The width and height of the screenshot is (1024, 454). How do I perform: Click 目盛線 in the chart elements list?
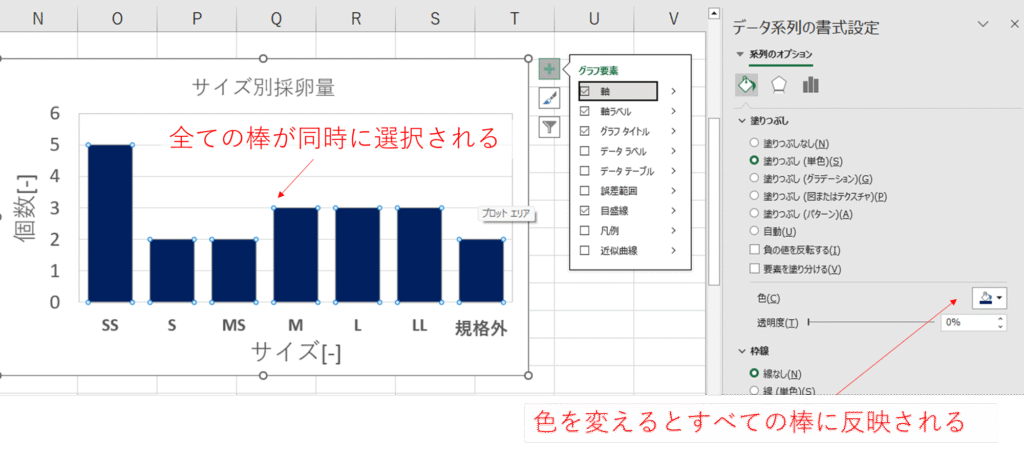click(x=612, y=210)
